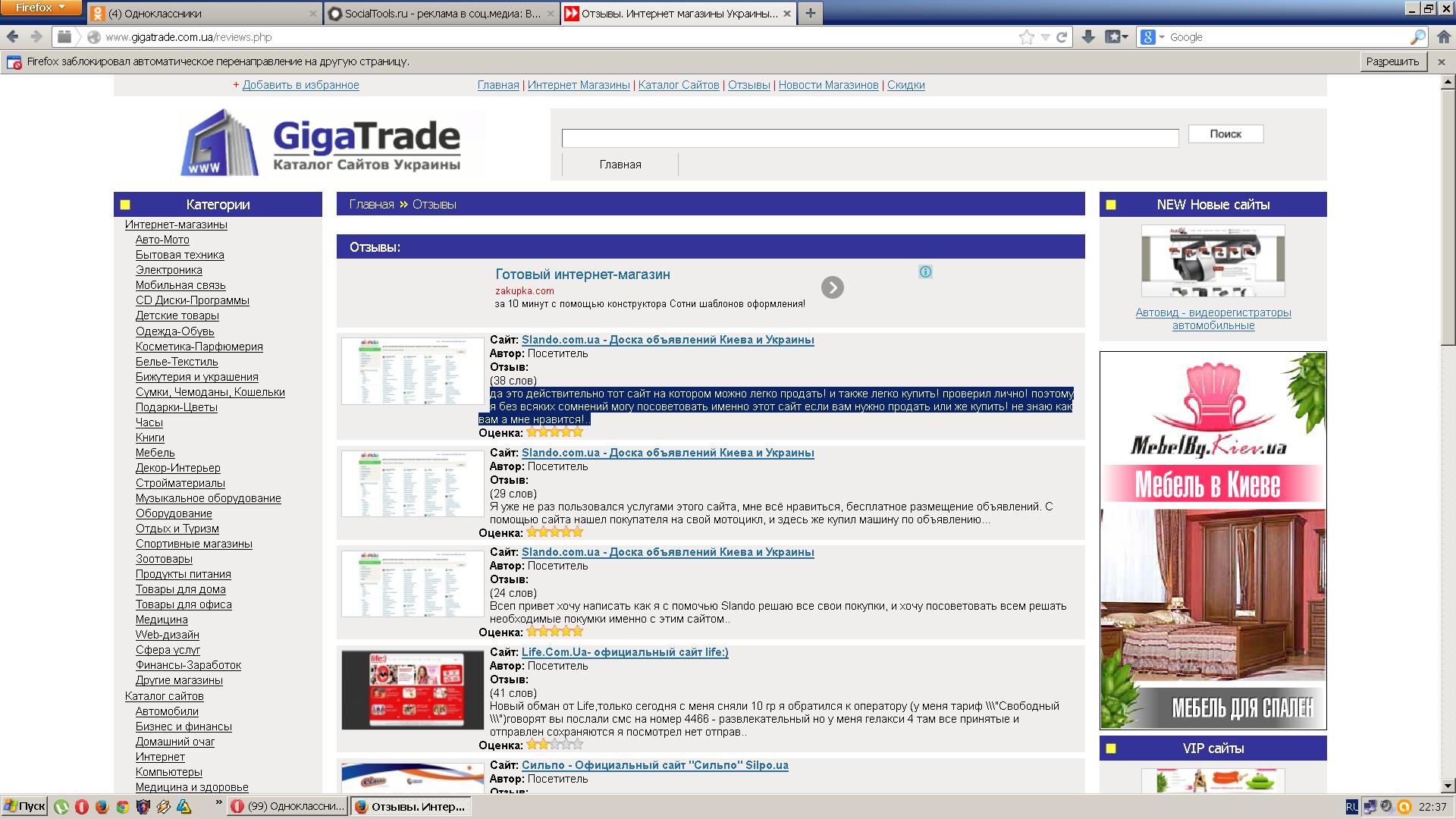Image resolution: width=1456 pixels, height=819 pixels.
Task: Click the shield icon in quick launch
Action: [143, 807]
